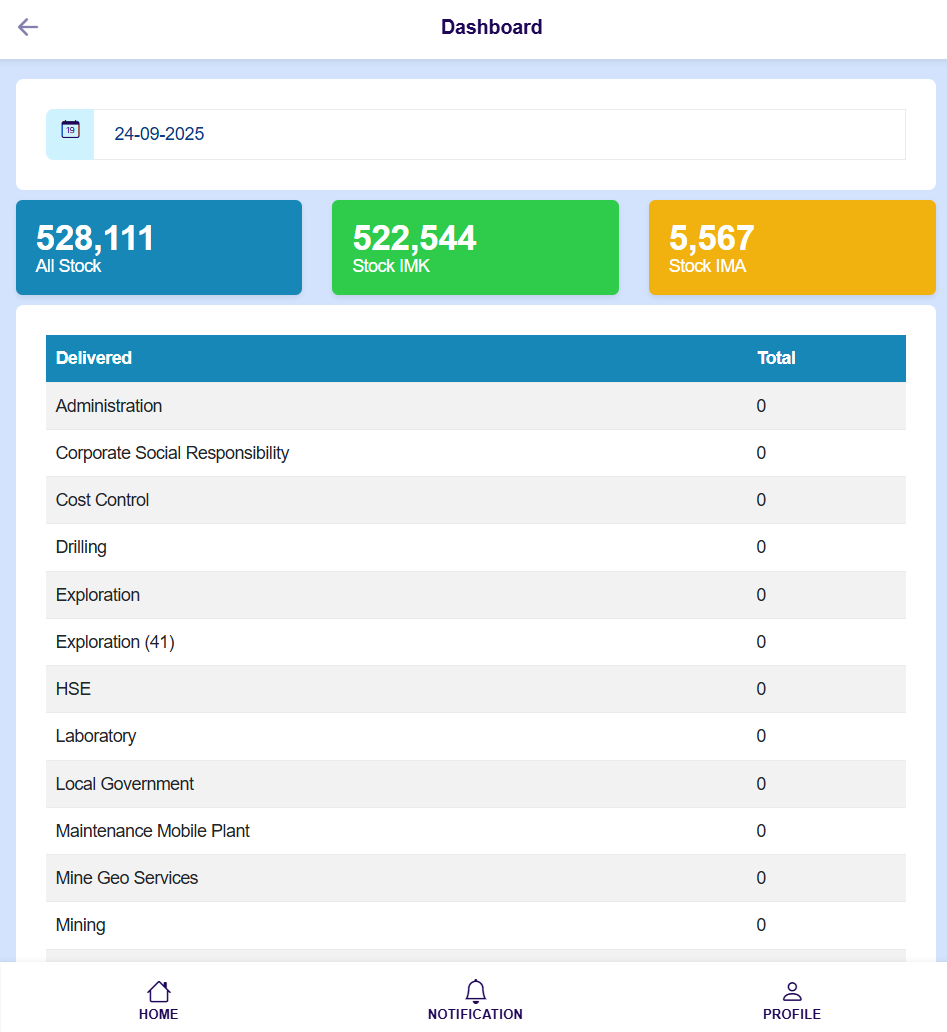
Task: Click the back arrow icon
Action: [28, 27]
